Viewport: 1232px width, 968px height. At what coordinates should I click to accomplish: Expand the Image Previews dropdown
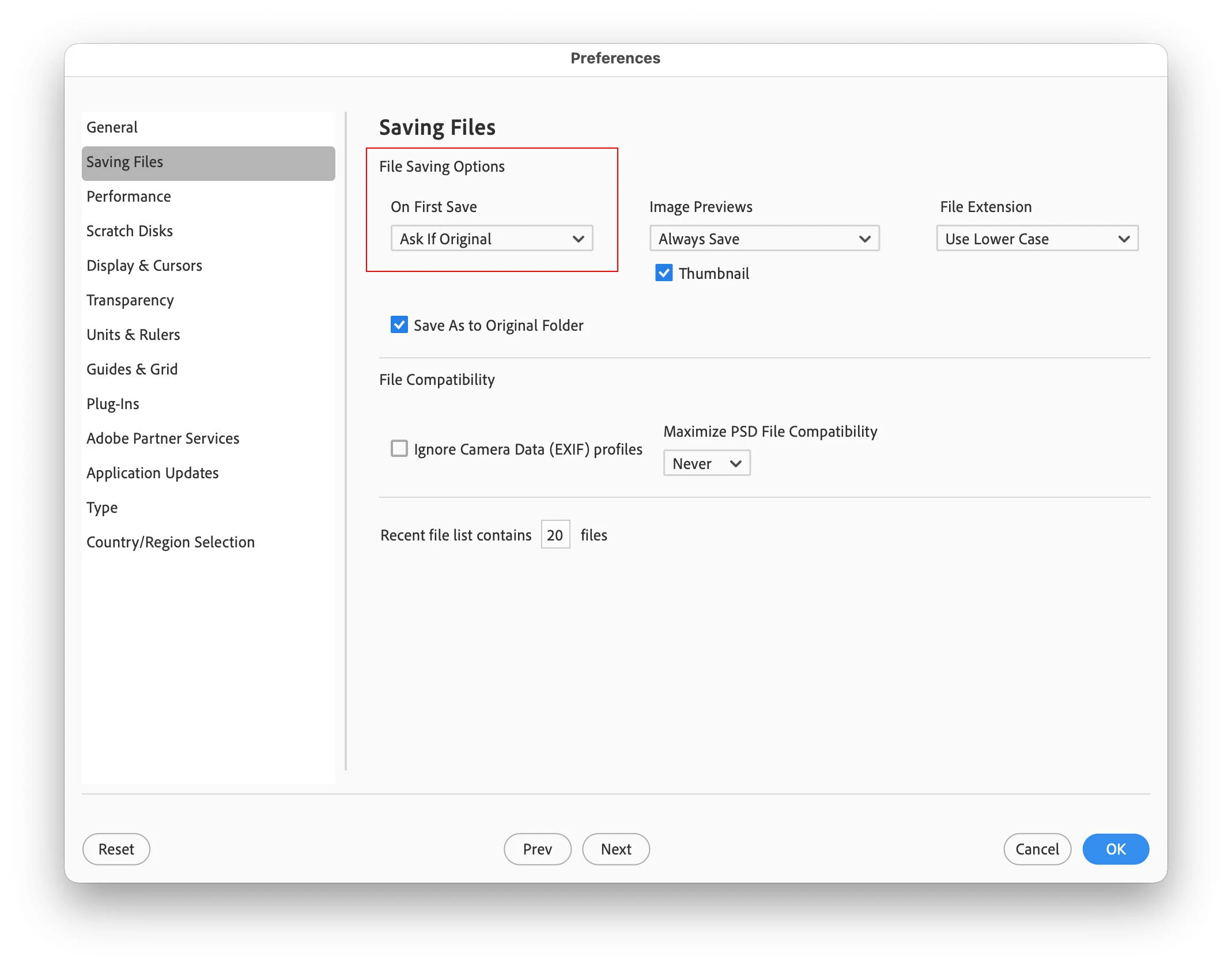pyautogui.click(x=764, y=239)
